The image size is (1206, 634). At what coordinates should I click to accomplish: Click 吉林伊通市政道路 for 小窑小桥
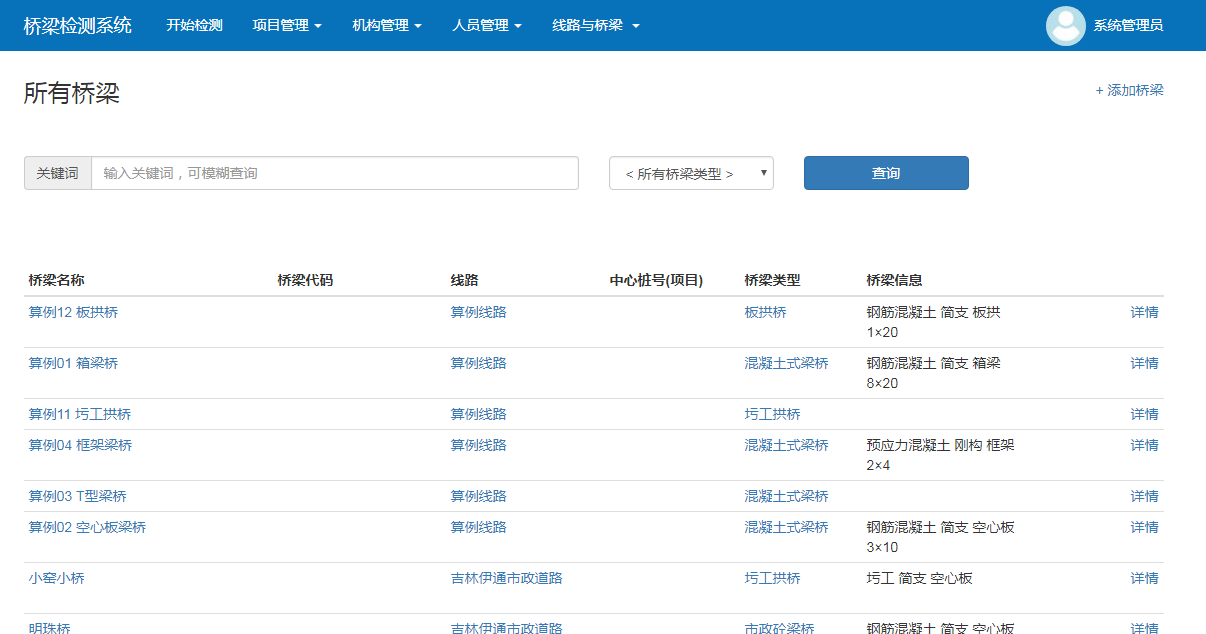click(506, 578)
